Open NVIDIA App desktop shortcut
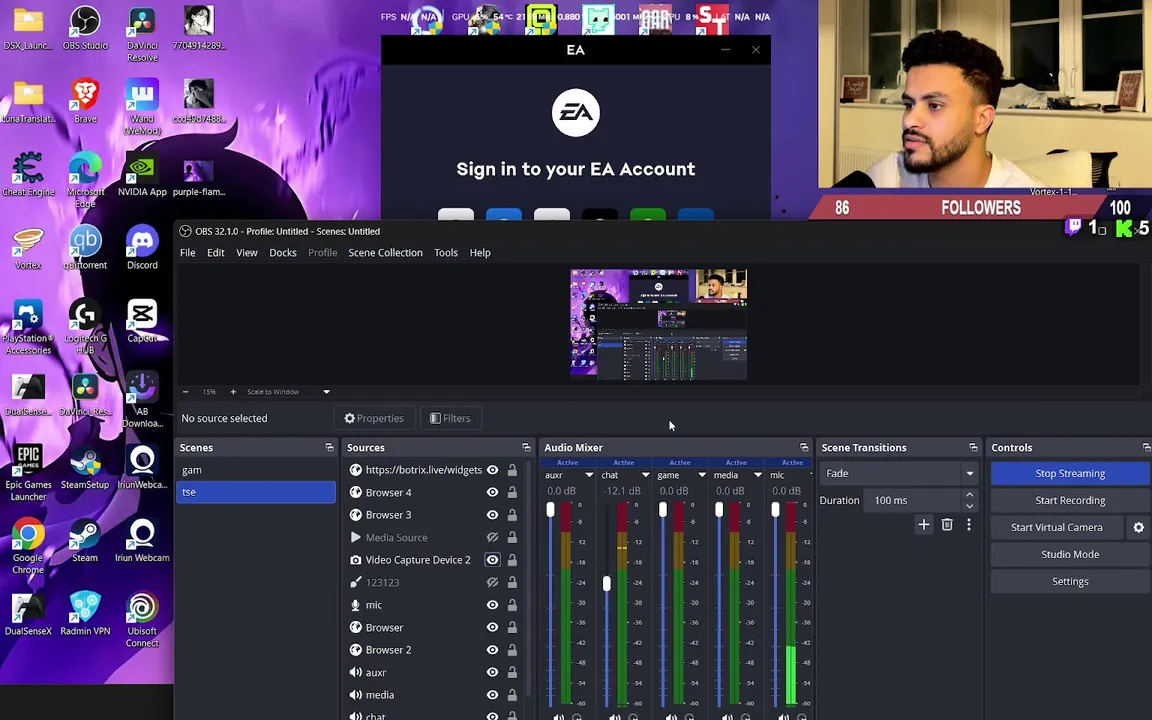 (x=143, y=175)
